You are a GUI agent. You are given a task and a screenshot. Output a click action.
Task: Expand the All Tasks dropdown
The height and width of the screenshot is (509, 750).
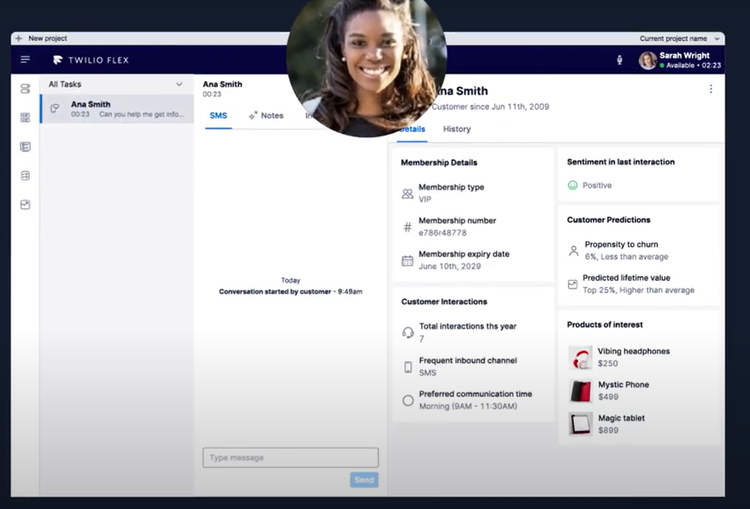[x=179, y=85]
